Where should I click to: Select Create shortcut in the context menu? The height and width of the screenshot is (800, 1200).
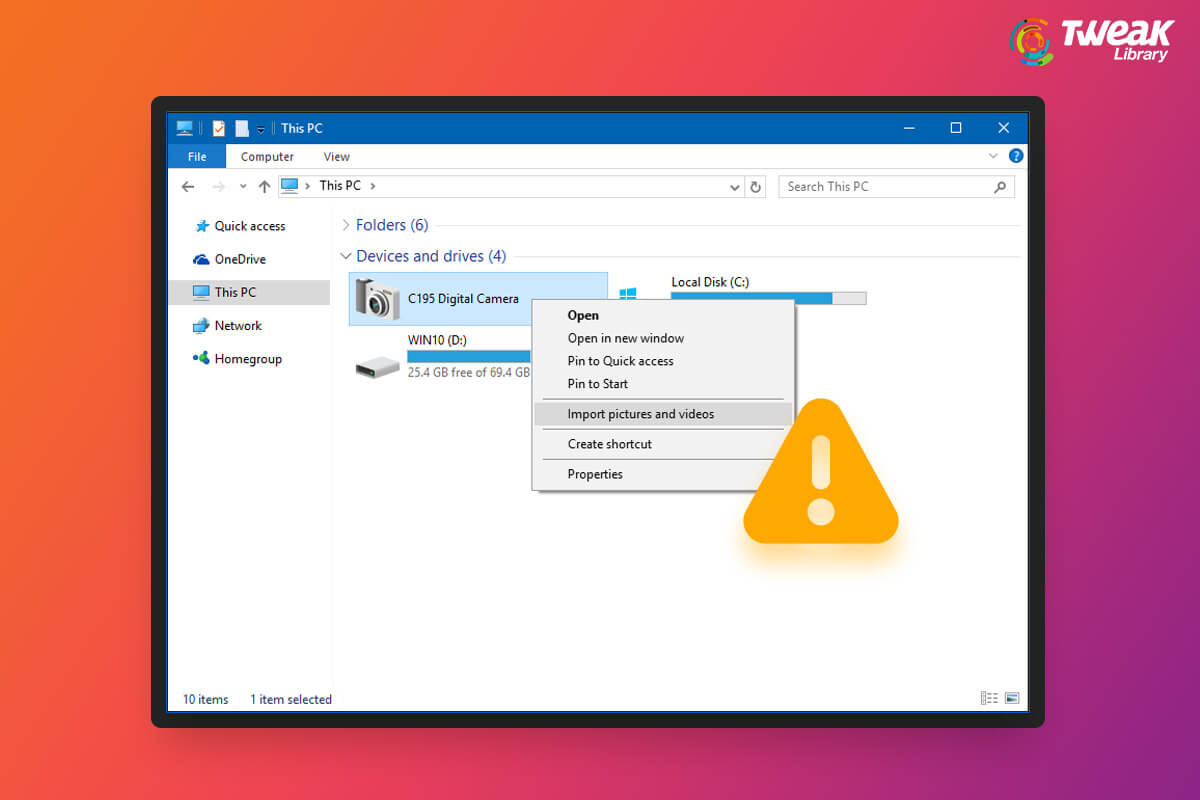pyautogui.click(x=611, y=444)
